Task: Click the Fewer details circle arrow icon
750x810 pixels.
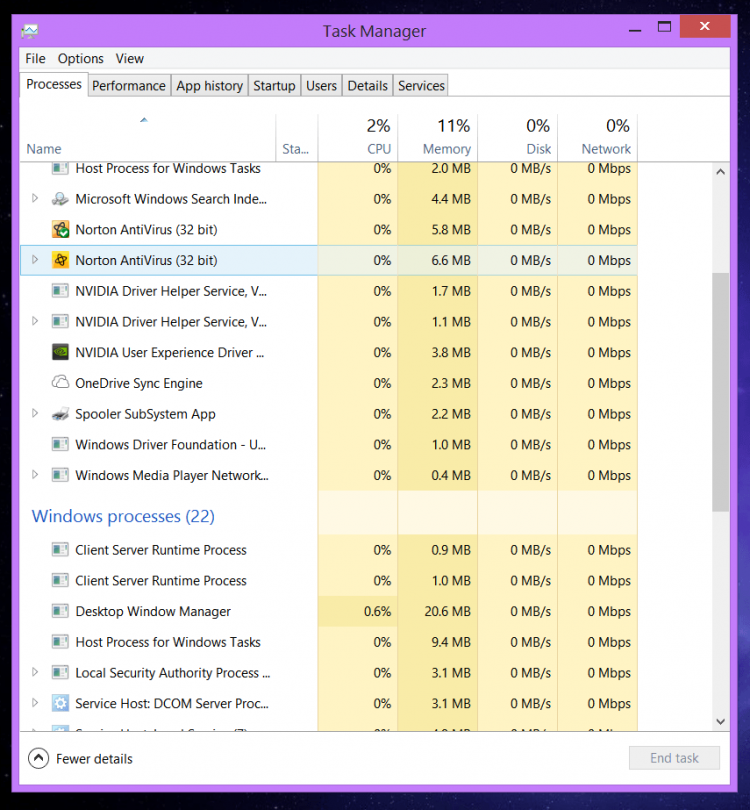Action: coord(38,758)
